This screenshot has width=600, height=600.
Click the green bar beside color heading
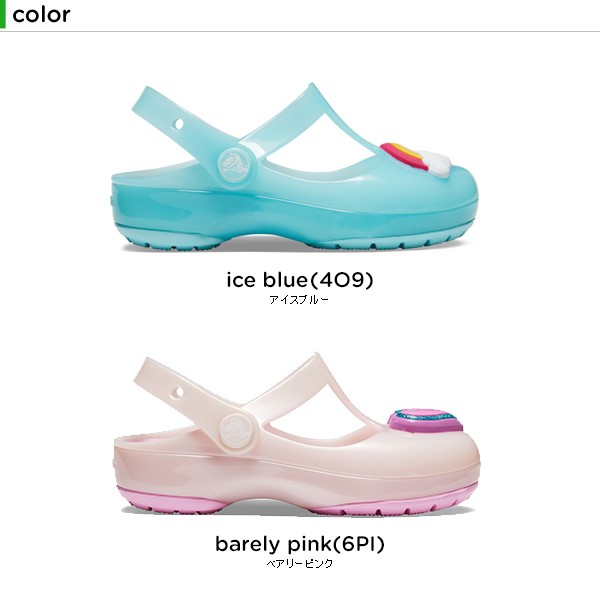click(x=3, y=14)
